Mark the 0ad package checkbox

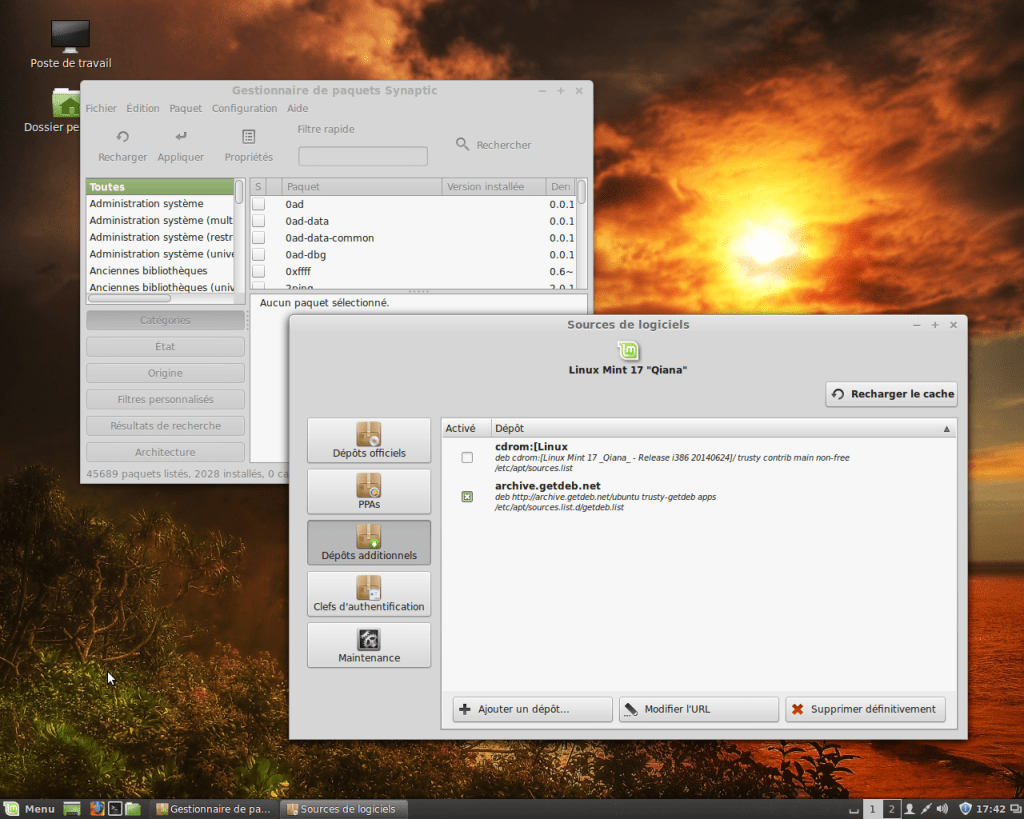point(258,204)
